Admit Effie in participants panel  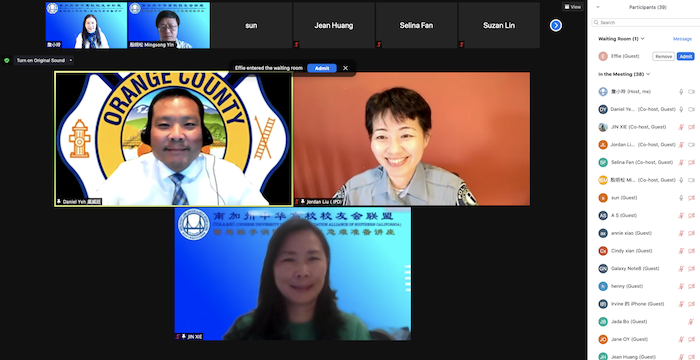[686, 56]
